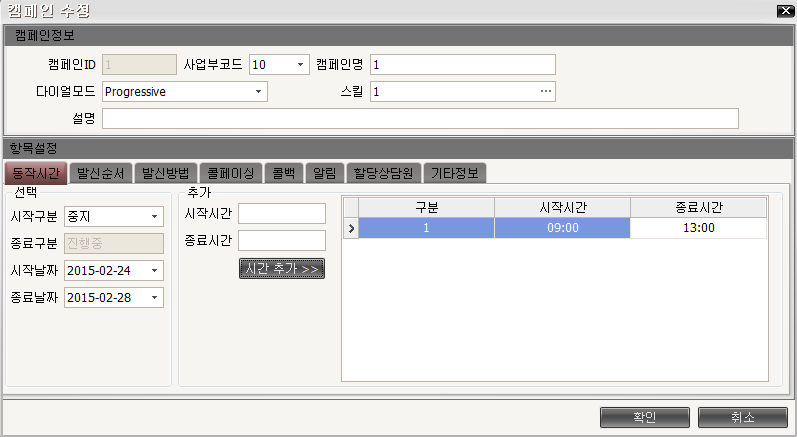Expand the 종료날짜 date picker 2015-02-28
The image size is (797, 437).
click(155, 298)
